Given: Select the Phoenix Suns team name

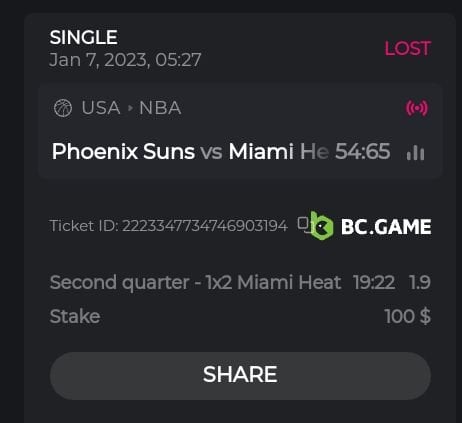Looking at the screenshot, I should pyautogui.click(x=123, y=151).
